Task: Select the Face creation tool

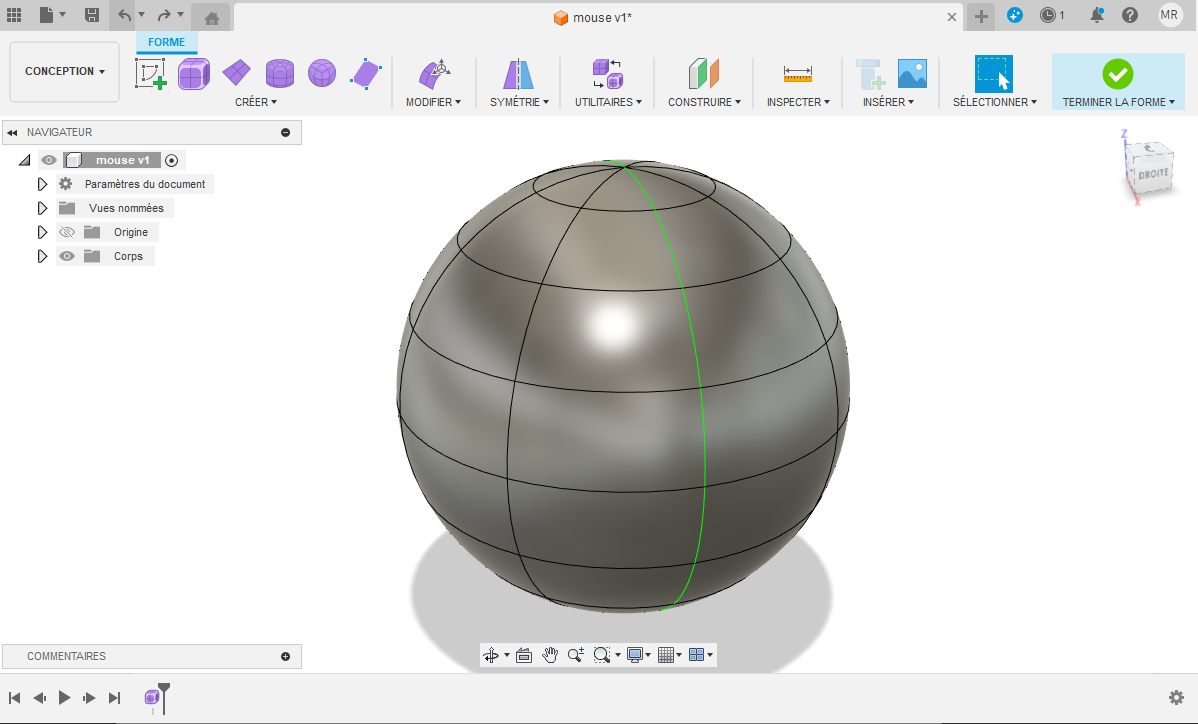Action: tap(365, 74)
